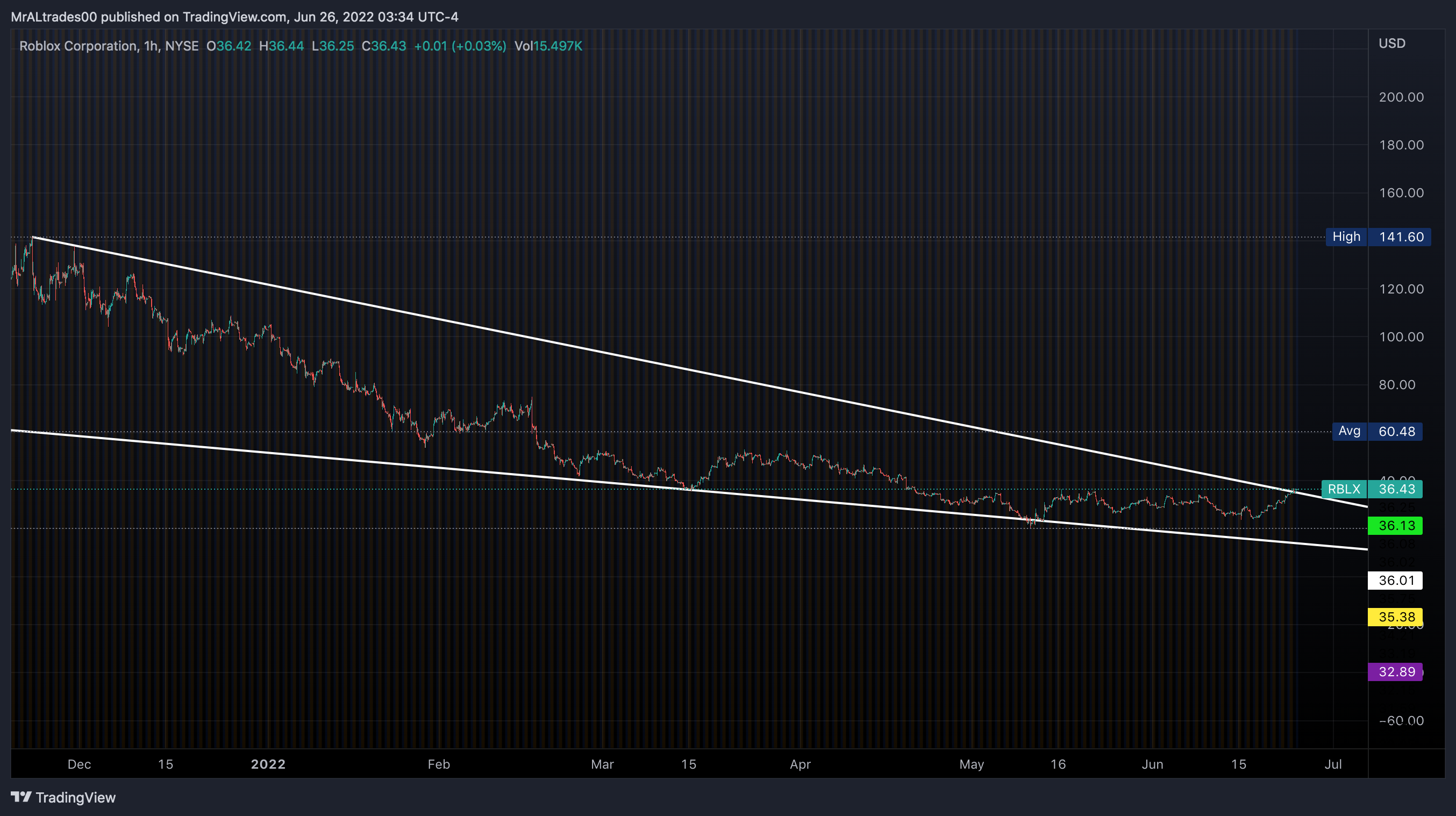Click the RBLX 36.43 last price label
The height and width of the screenshot is (816, 1456).
point(1372,489)
